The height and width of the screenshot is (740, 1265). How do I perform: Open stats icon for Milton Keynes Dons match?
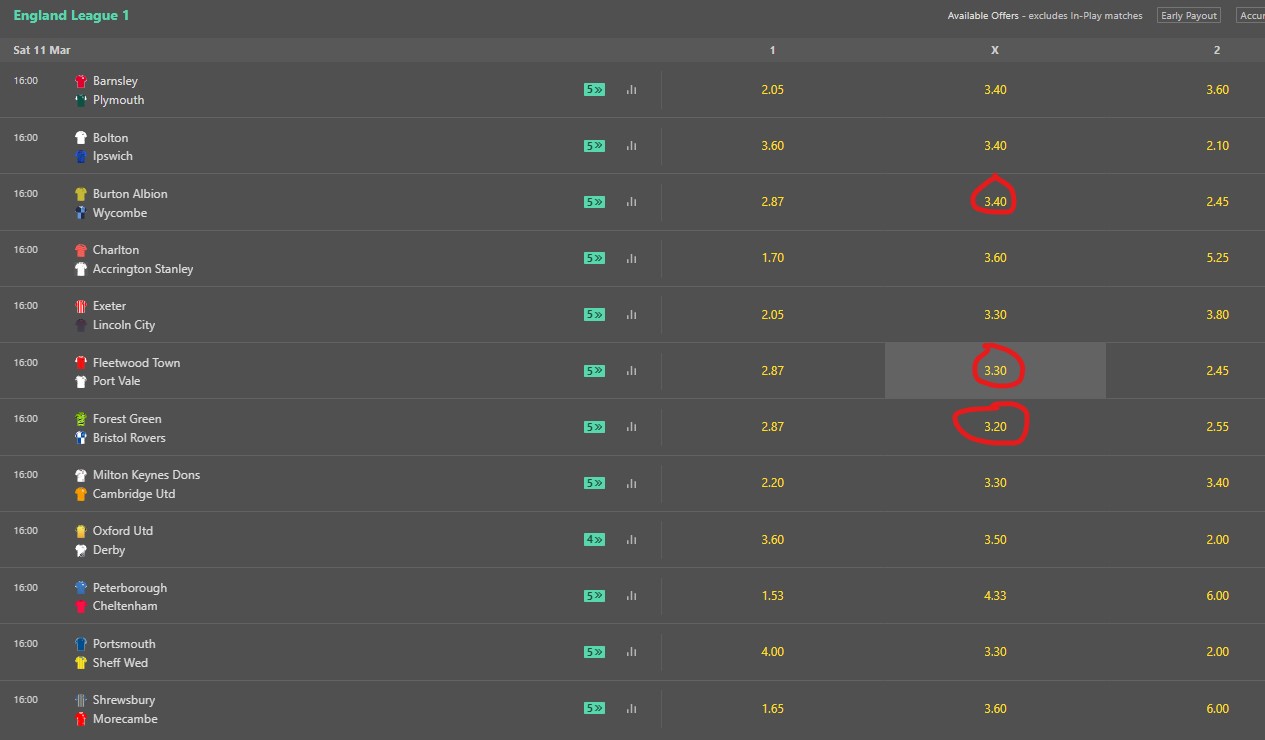pos(631,483)
